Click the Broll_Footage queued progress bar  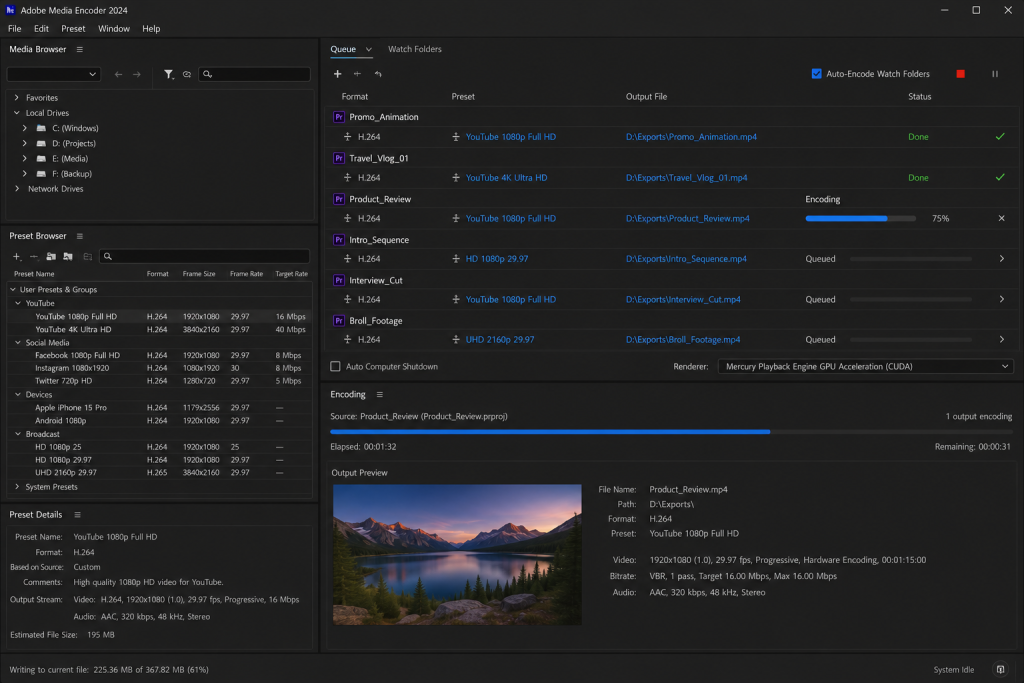click(x=910, y=340)
